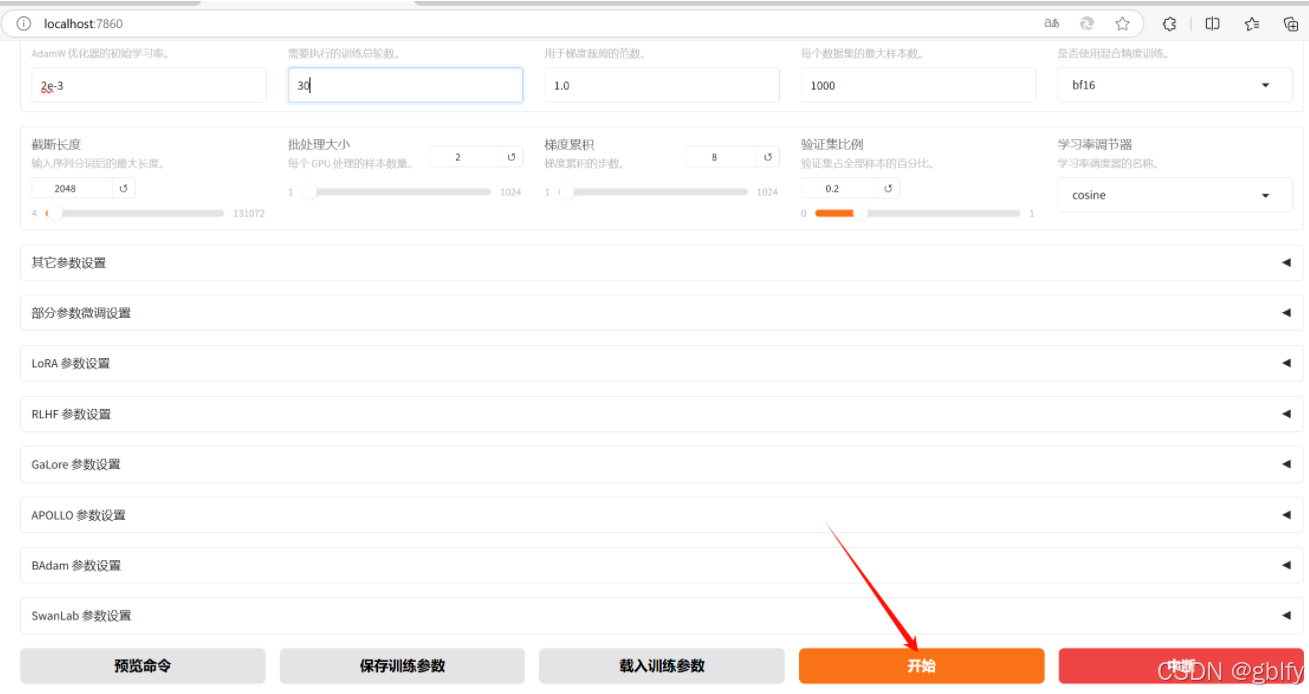Open the translate page icon
The height and width of the screenshot is (694, 1309).
click(1052, 23)
